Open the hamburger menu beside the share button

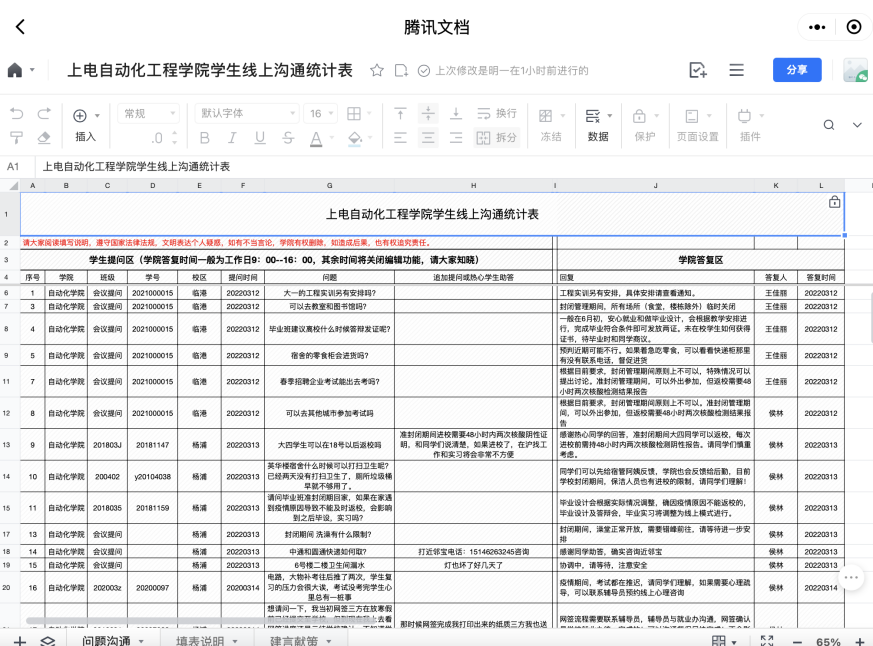736,70
